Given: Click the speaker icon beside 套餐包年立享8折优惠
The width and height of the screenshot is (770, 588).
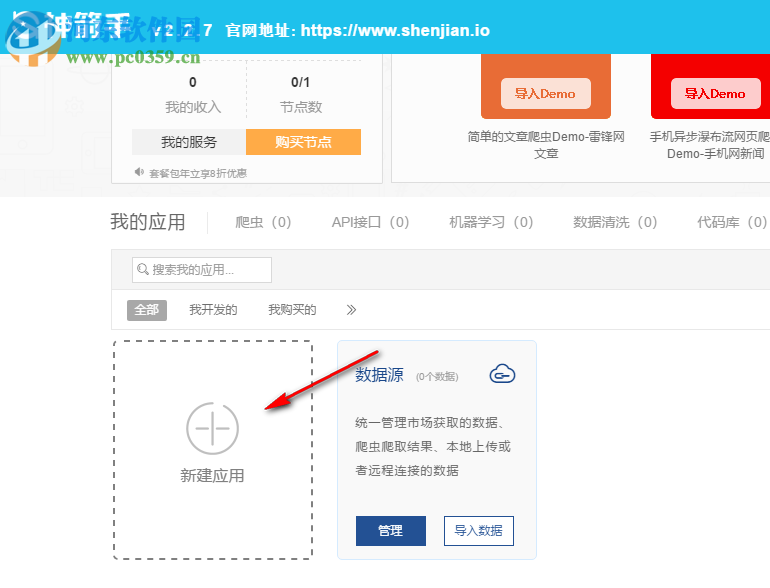Looking at the screenshot, I should pyautogui.click(x=139, y=172).
